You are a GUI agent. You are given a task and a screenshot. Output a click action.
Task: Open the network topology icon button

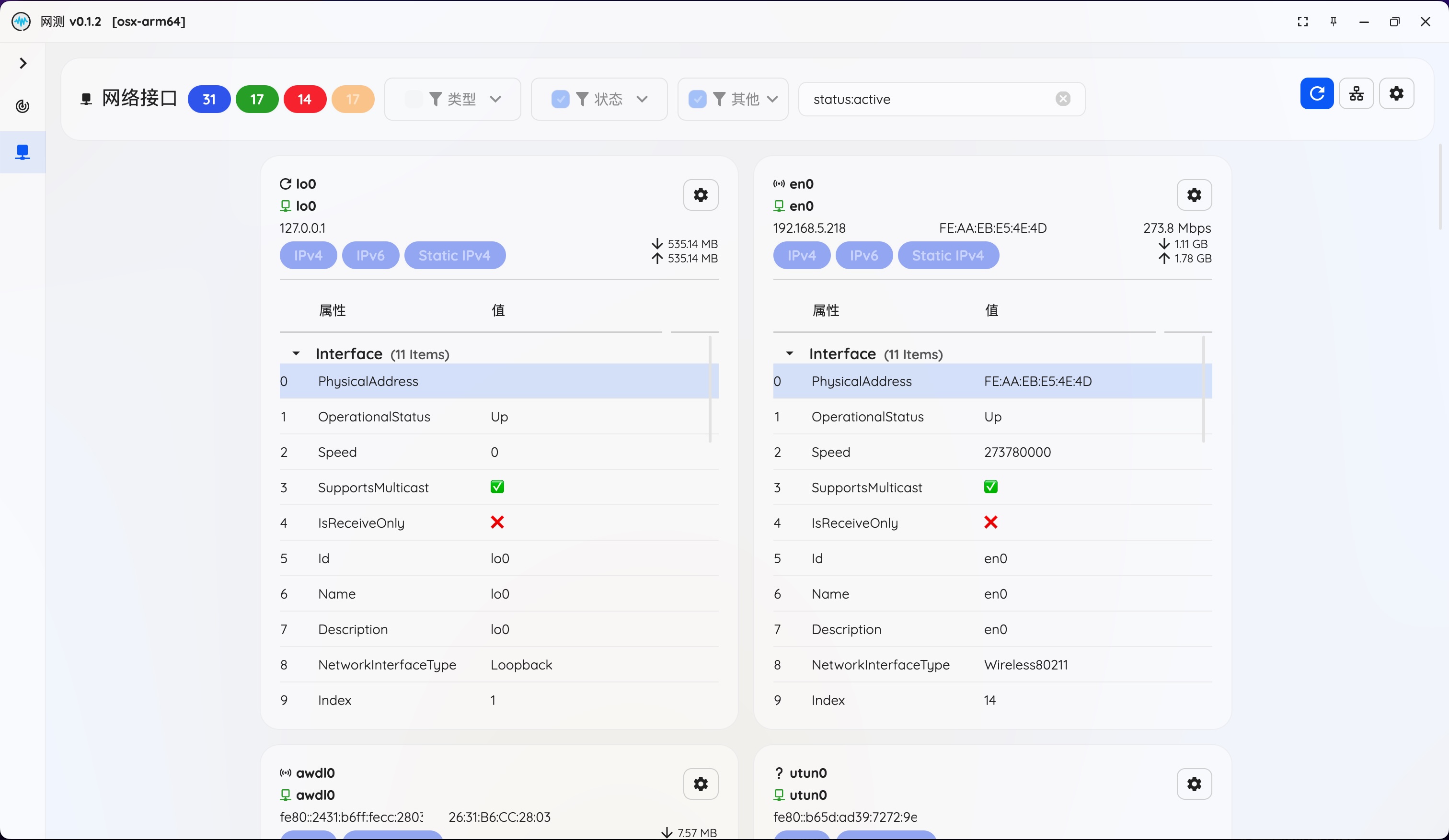(x=1356, y=94)
